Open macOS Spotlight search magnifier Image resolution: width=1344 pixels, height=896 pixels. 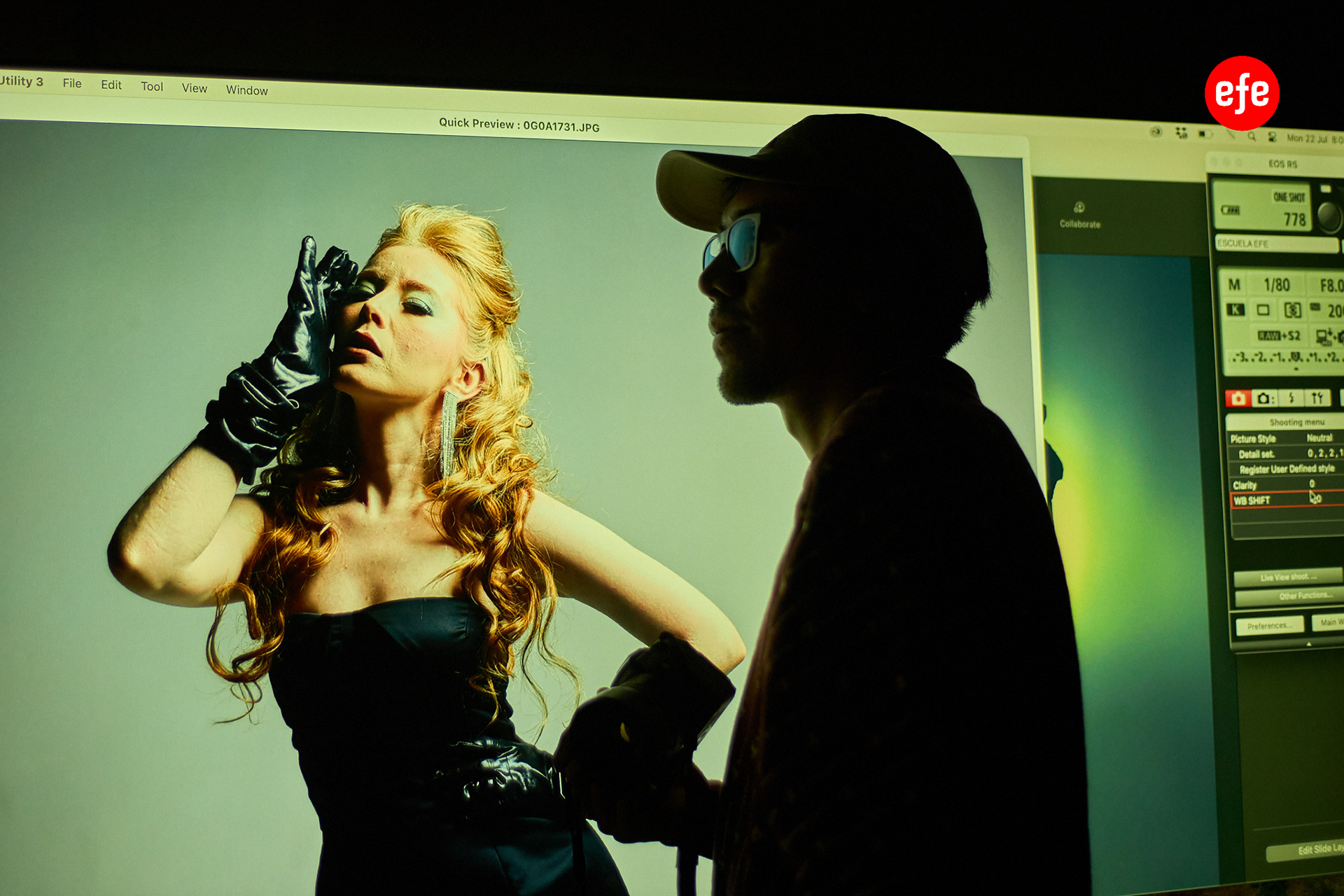tap(1251, 136)
